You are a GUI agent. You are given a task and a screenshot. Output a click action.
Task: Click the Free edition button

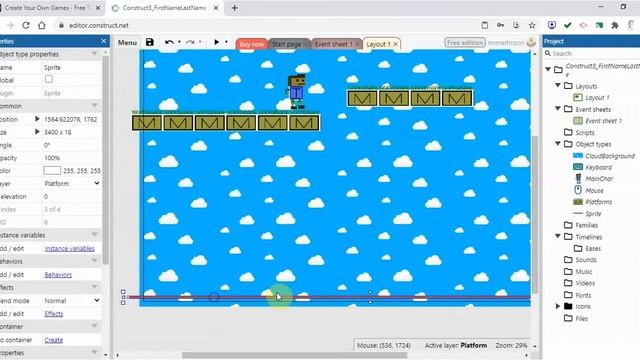(x=464, y=42)
